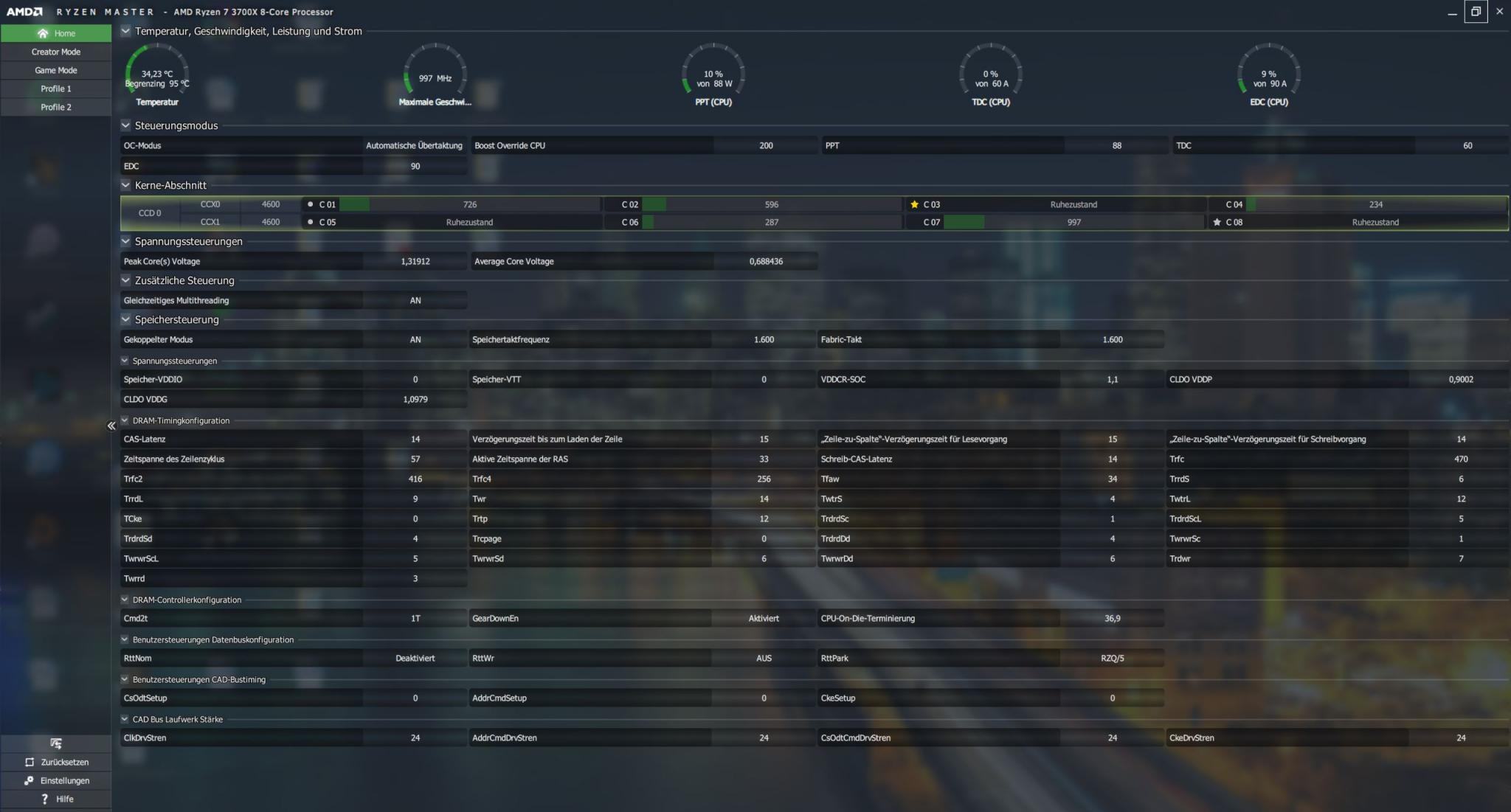
Task: Click the EDC (CPU) gauge
Action: coord(1268,74)
